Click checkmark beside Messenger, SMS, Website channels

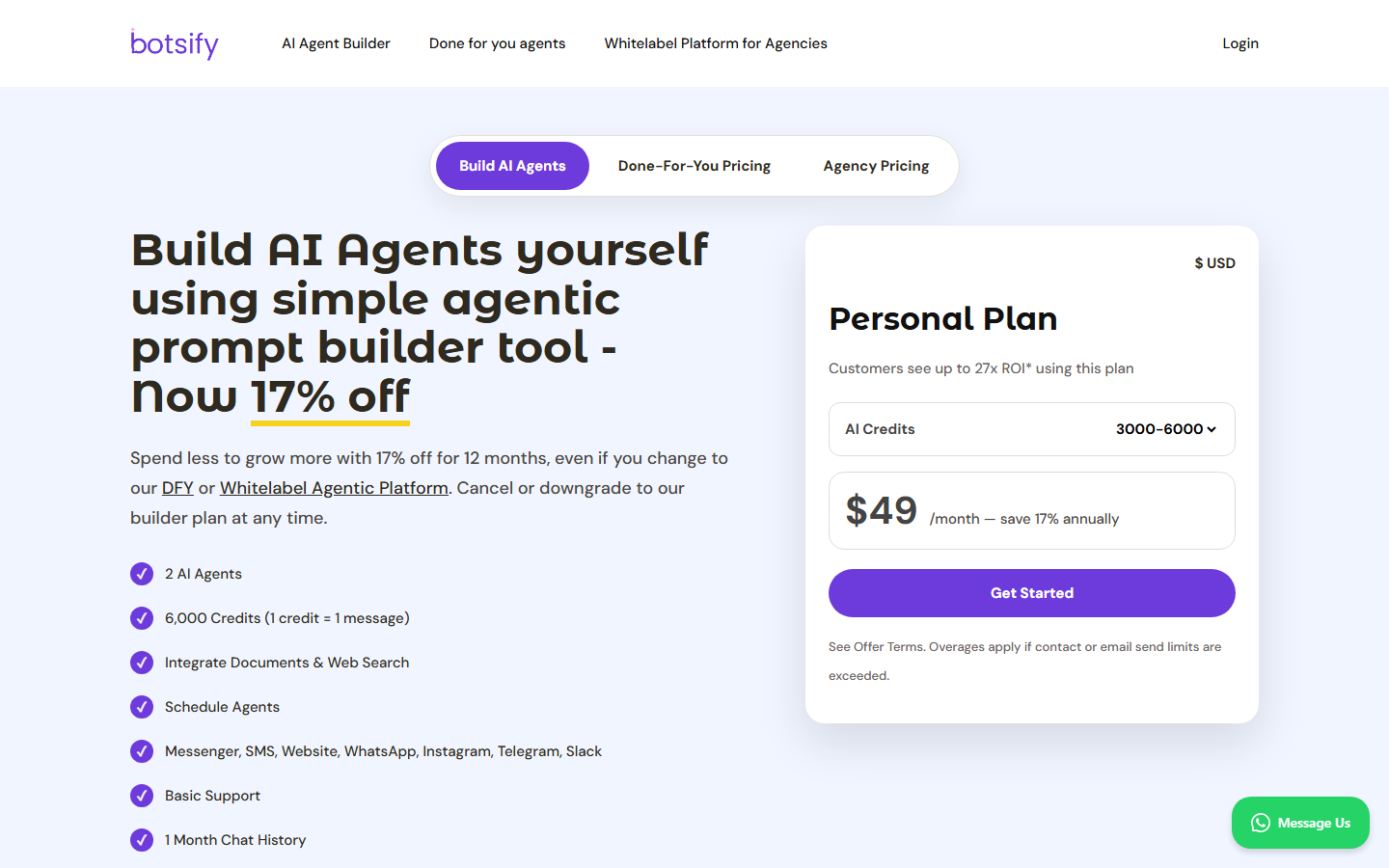(142, 751)
